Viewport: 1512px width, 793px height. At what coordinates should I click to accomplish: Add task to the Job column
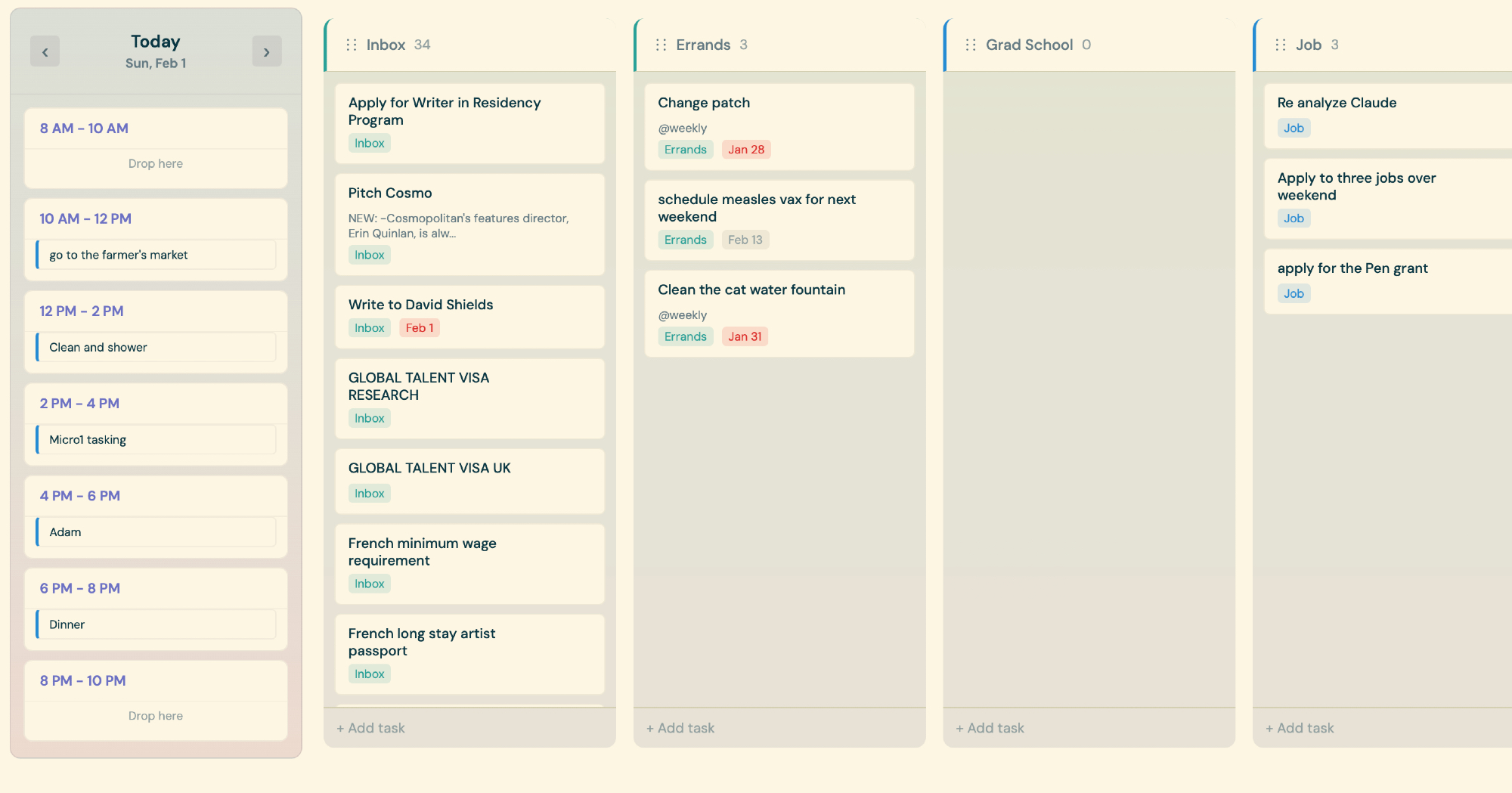(x=1300, y=728)
